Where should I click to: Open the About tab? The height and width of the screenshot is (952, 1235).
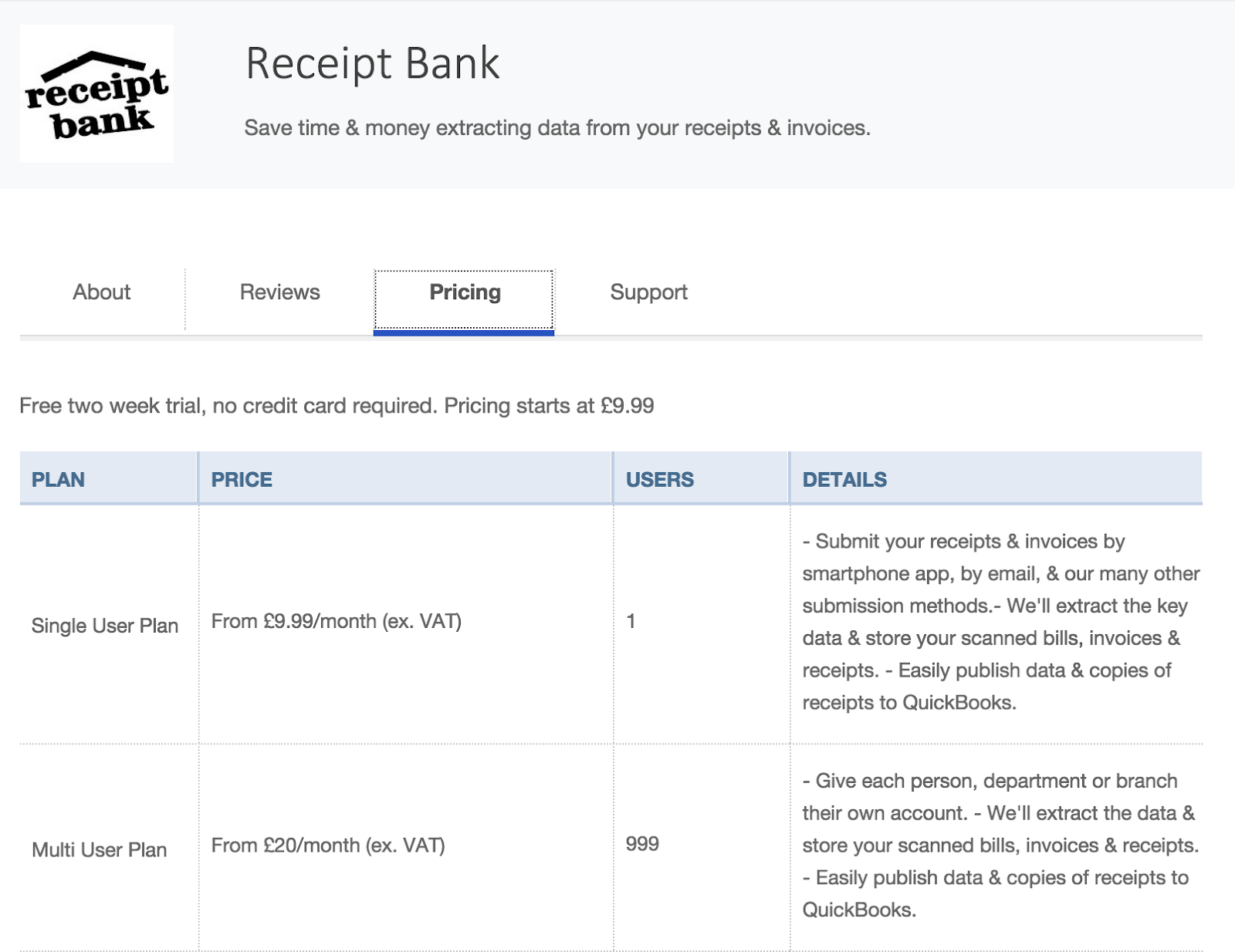click(102, 292)
